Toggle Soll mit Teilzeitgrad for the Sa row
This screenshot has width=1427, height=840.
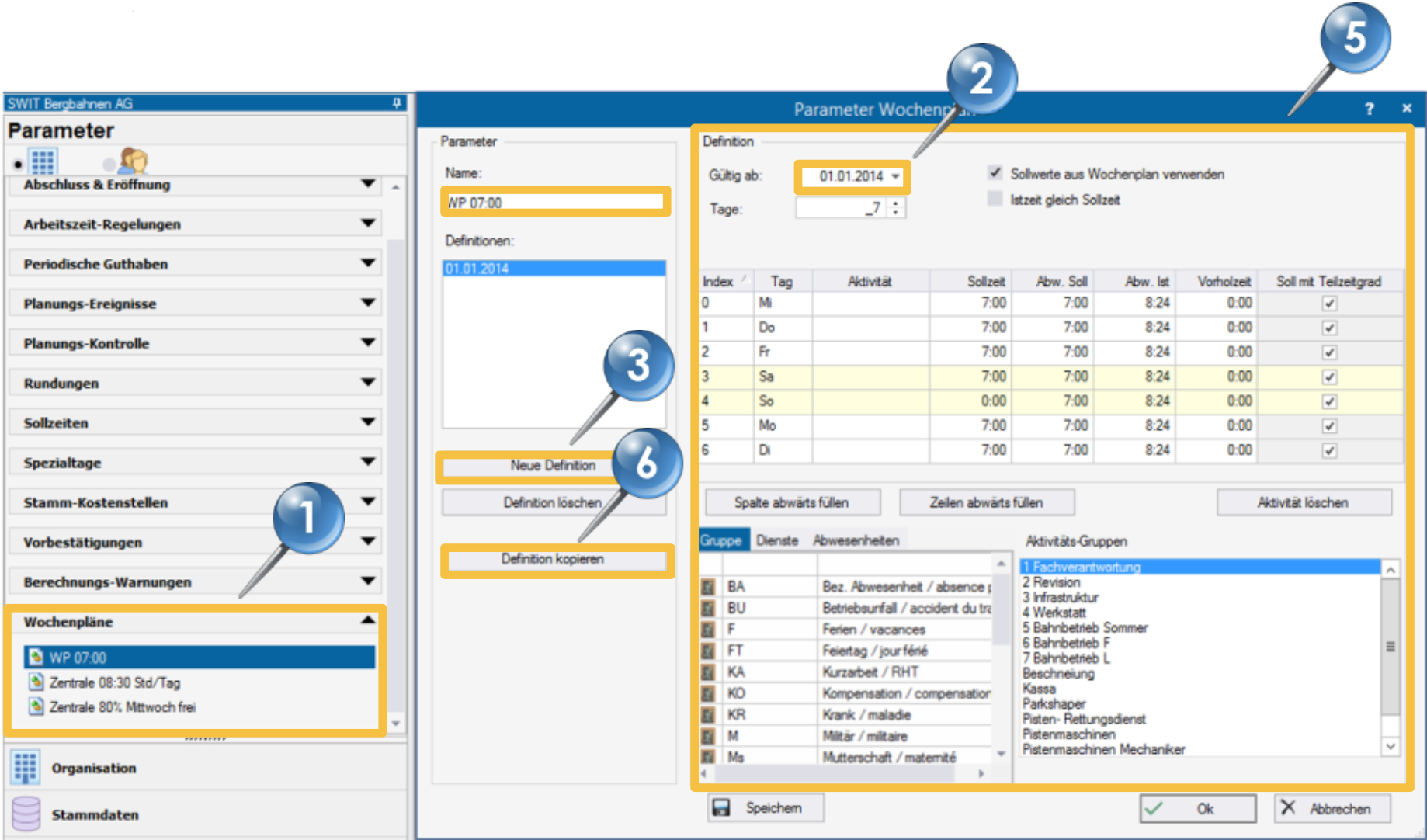pyautogui.click(x=1329, y=377)
